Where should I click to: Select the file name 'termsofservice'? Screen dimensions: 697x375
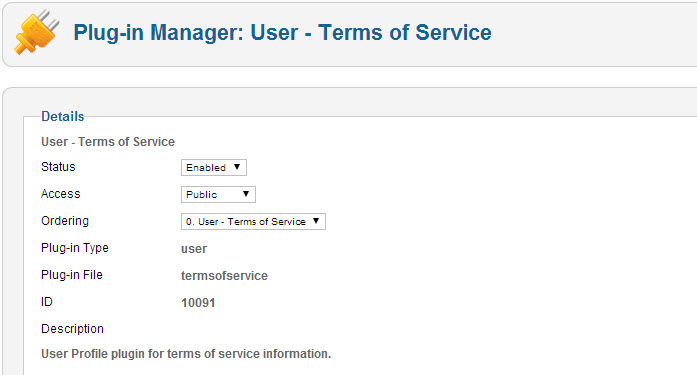coord(224,276)
